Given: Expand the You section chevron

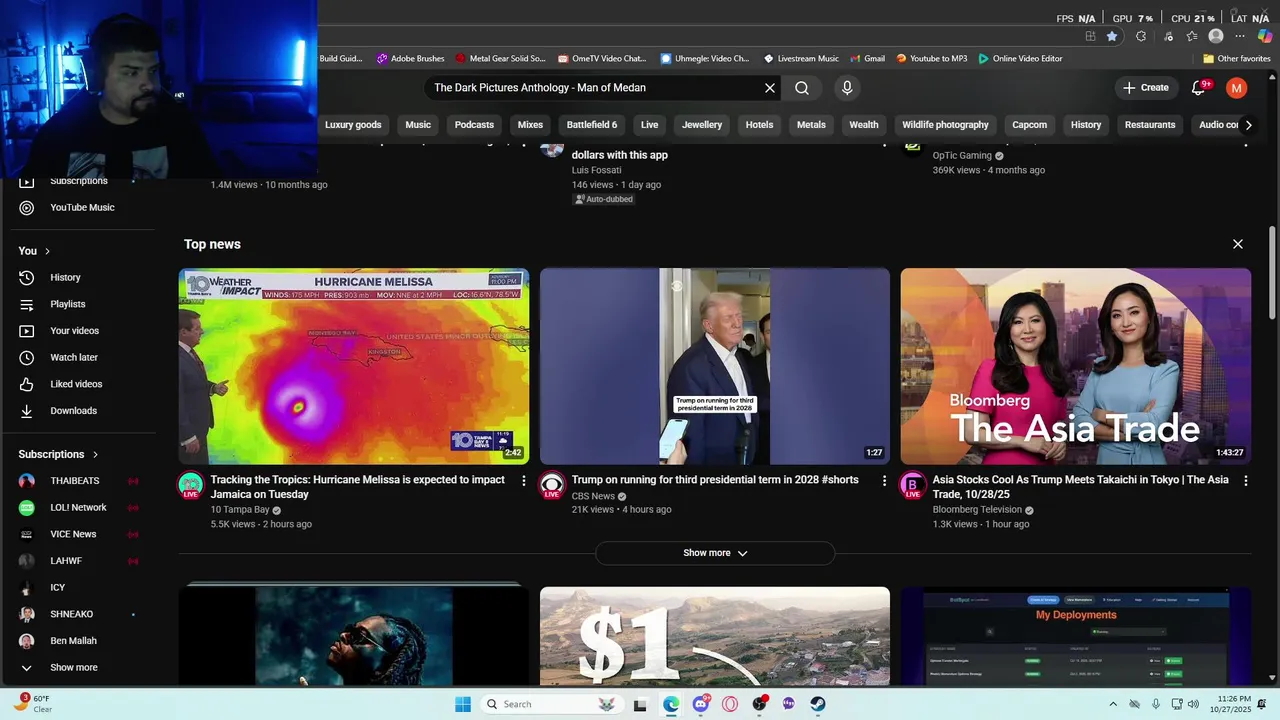Looking at the screenshot, I should pos(47,251).
